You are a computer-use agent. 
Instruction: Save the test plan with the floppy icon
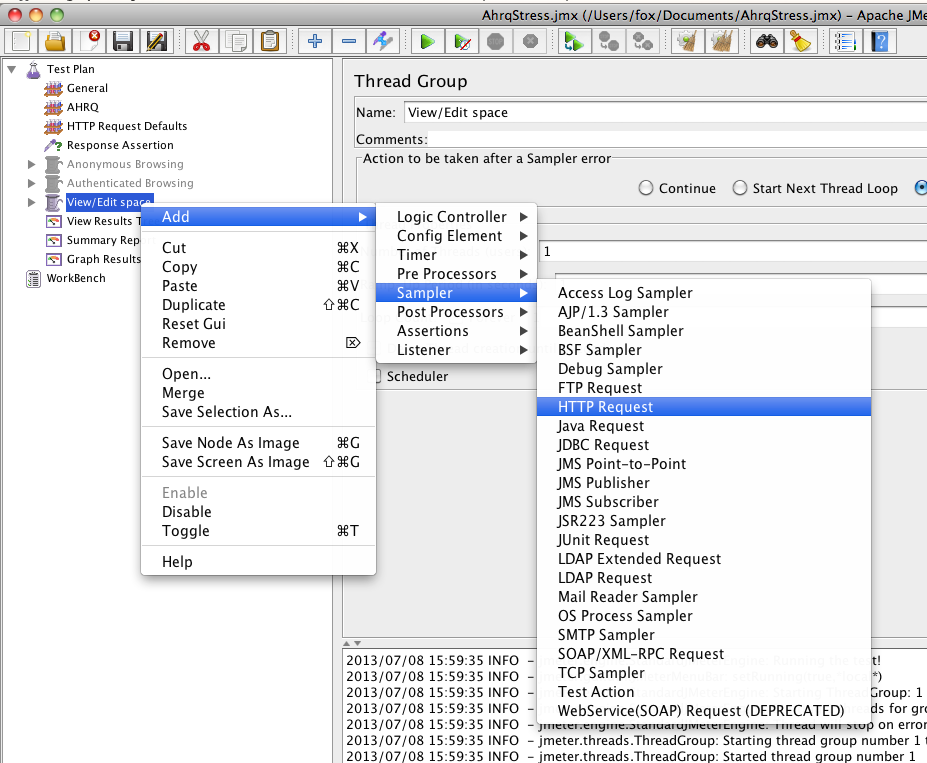pos(123,41)
